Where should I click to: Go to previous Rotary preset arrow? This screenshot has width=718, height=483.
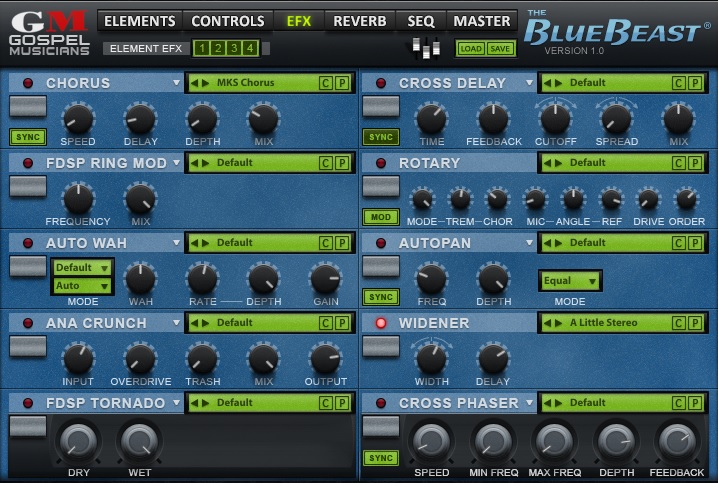click(x=547, y=163)
